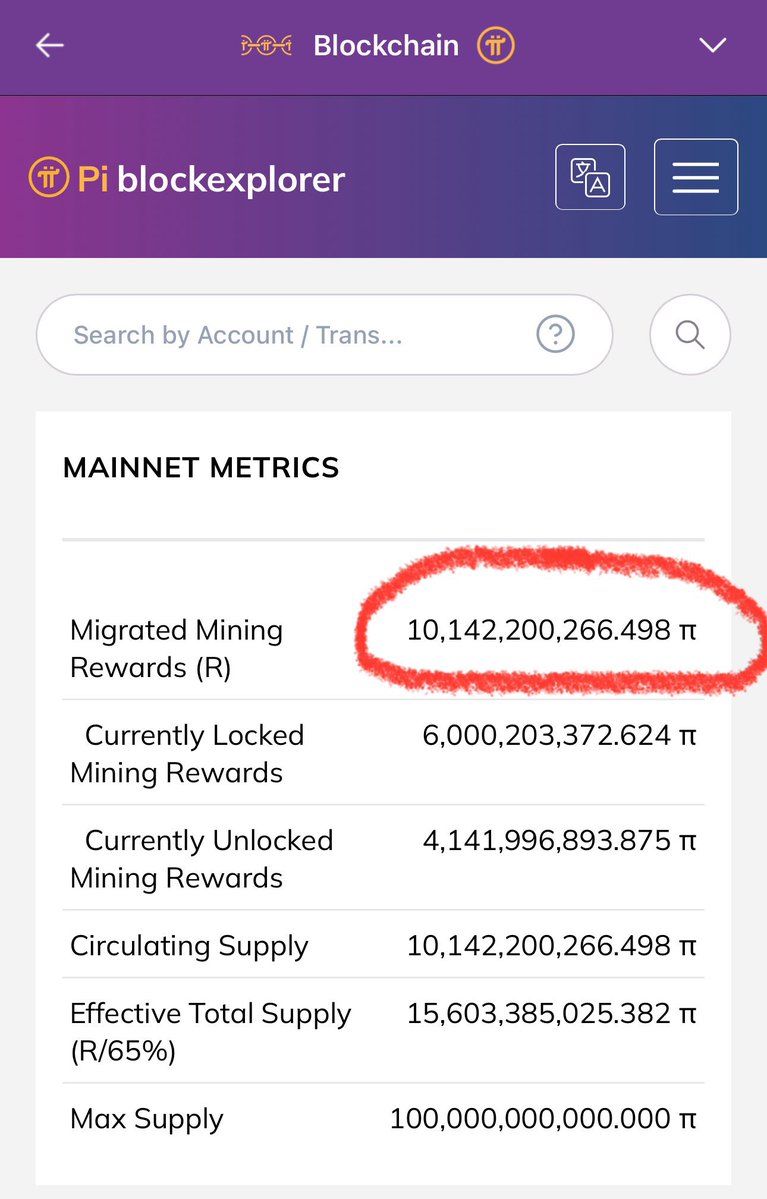Select Migrated Mining Rewards value beside its label

click(x=551, y=630)
